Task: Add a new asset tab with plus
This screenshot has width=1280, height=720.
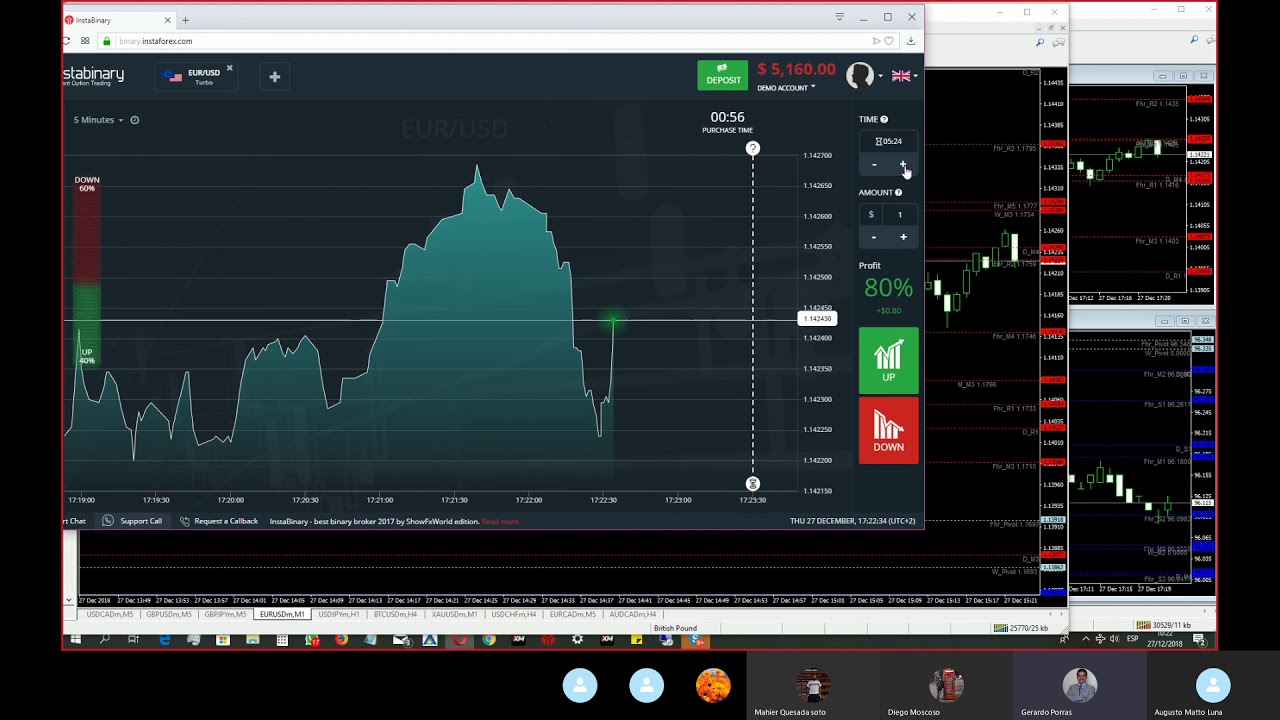Action: point(274,76)
